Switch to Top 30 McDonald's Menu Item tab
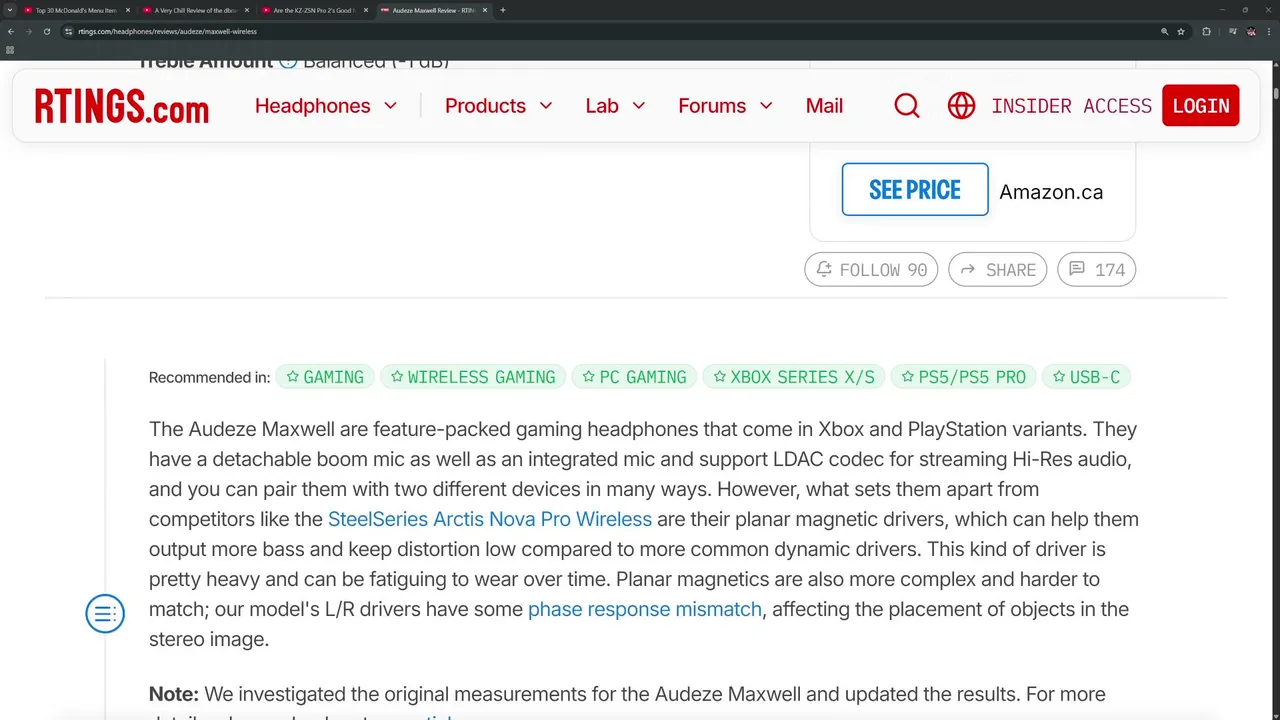The image size is (1280, 720). coord(76,10)
